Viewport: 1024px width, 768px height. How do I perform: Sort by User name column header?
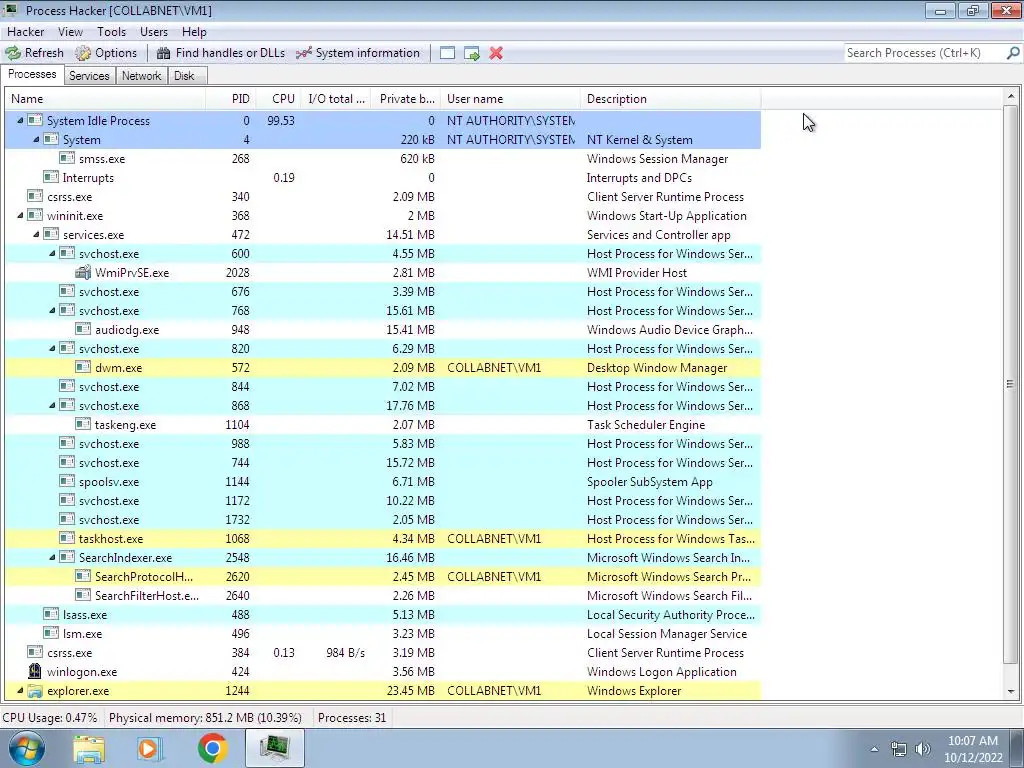(510, 99)
